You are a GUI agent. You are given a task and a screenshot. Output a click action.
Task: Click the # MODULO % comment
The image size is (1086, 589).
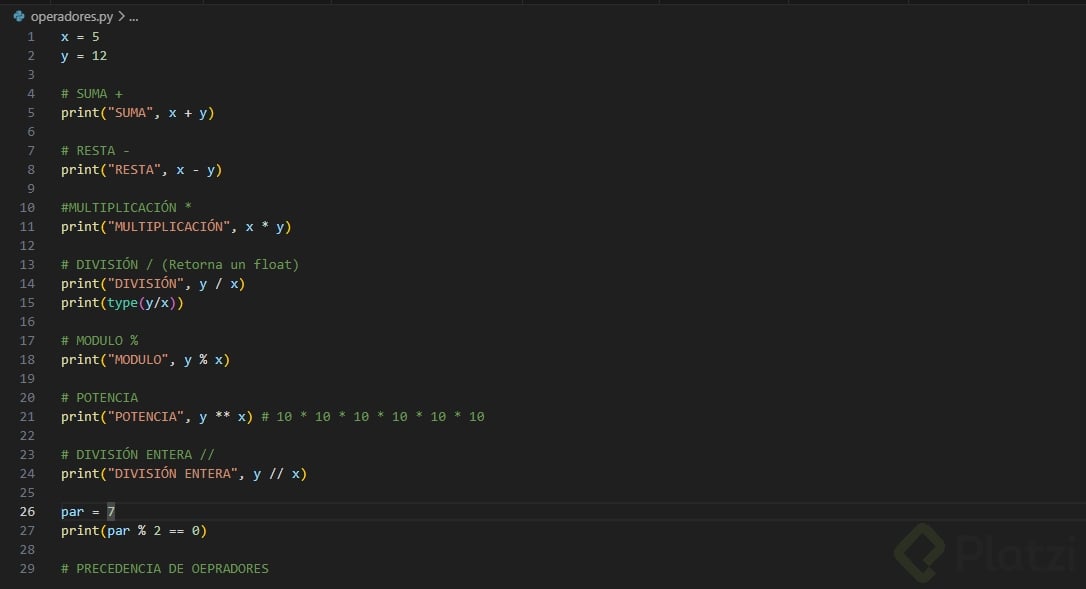99,341
